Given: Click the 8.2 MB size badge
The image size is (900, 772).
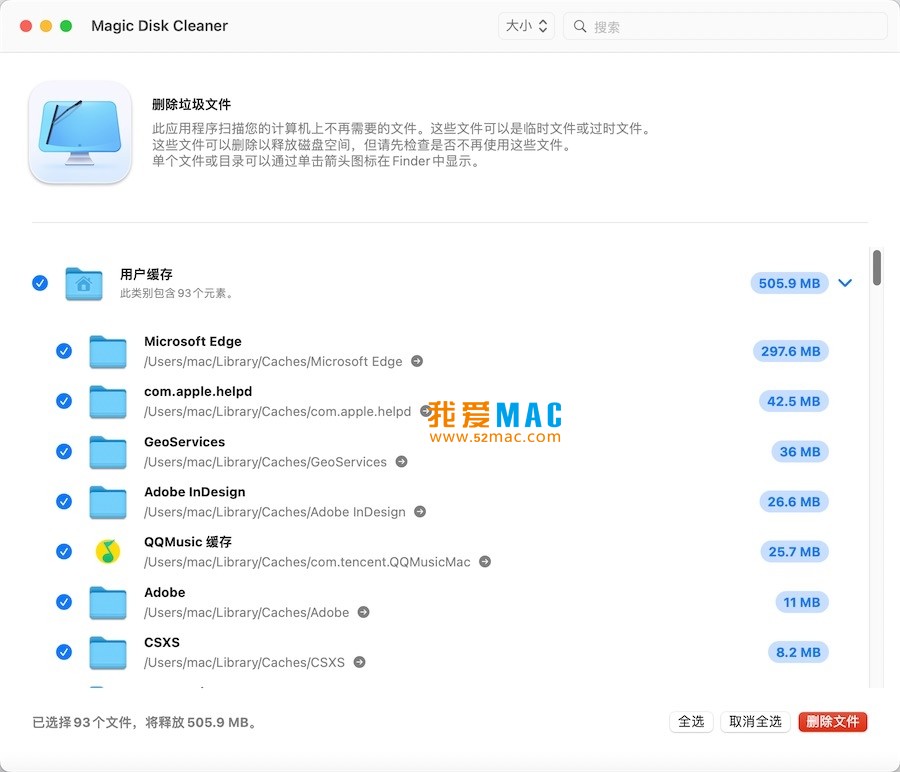Looking at the screenshot, I should coord(798,651).
